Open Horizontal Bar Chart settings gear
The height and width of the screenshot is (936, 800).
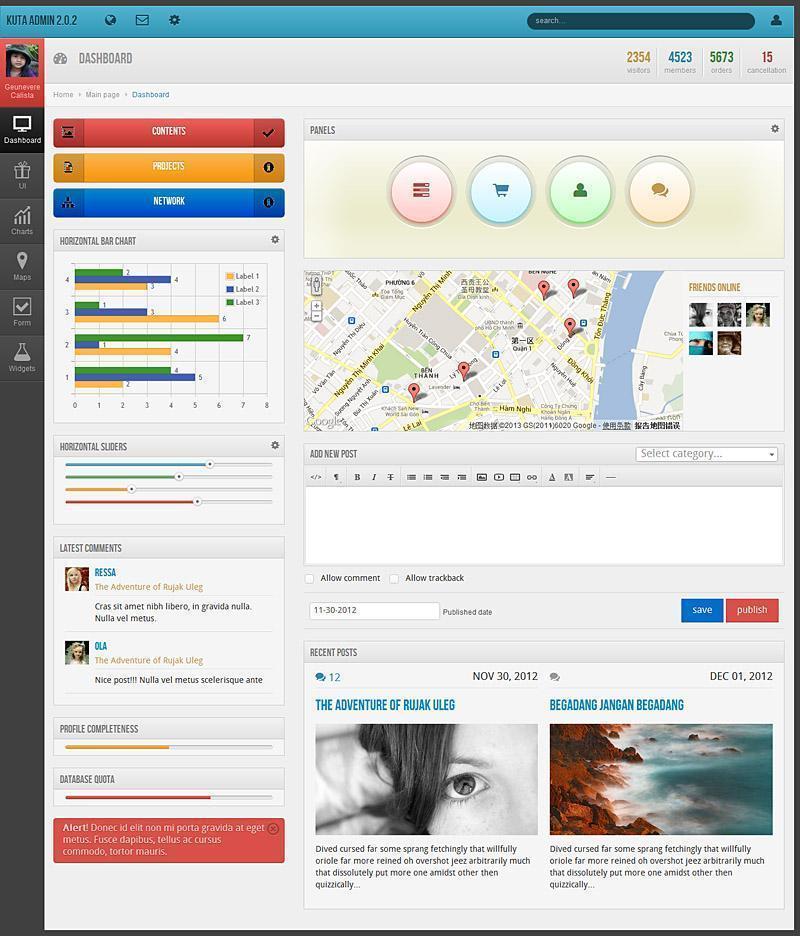[x=275, y=240]
